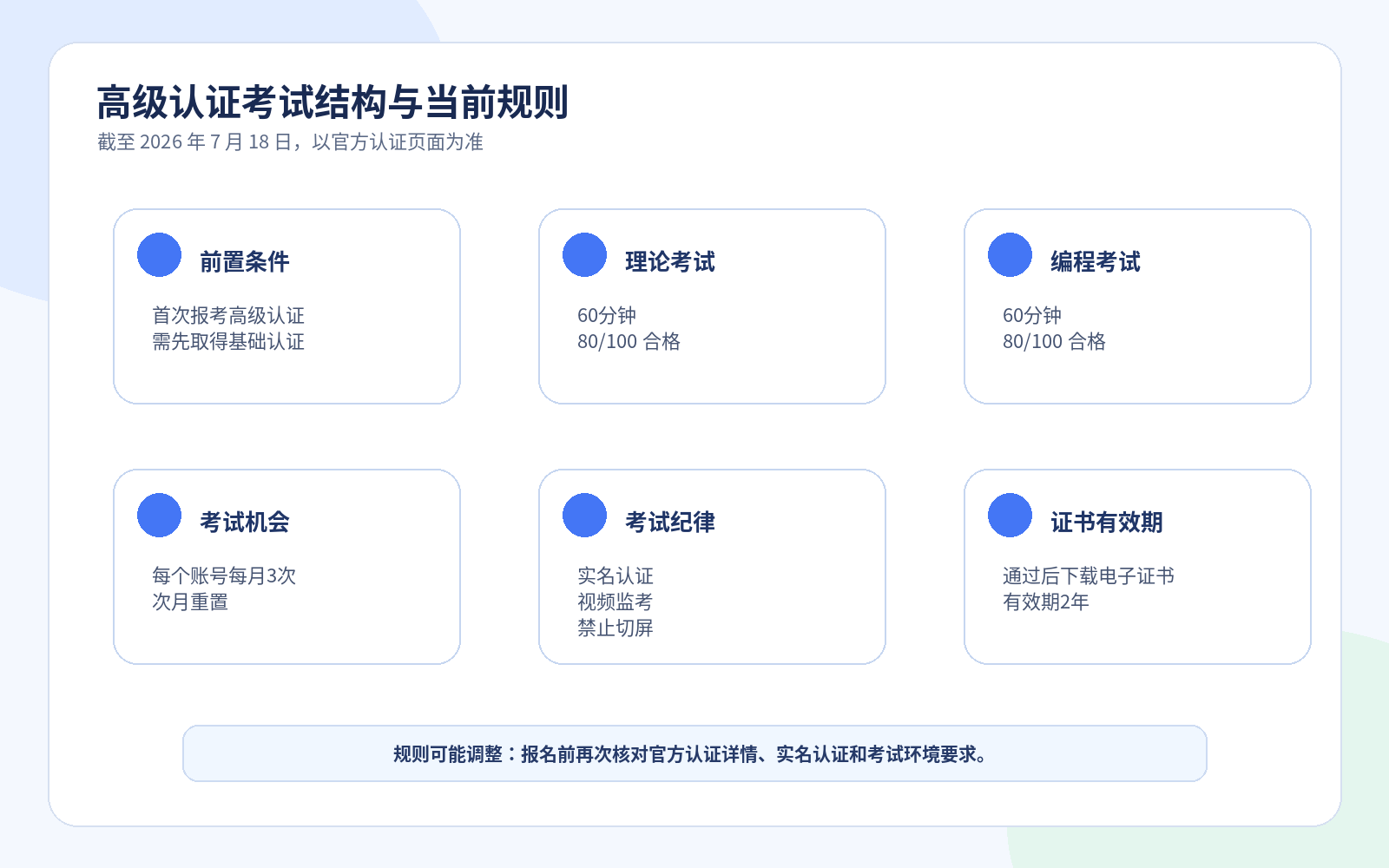The width and height of the screenshot is (1389, 868).
Task: Click the main title 高级认证考试结构与当前规则
Action: pyautogui.click(x=332, y=102)
